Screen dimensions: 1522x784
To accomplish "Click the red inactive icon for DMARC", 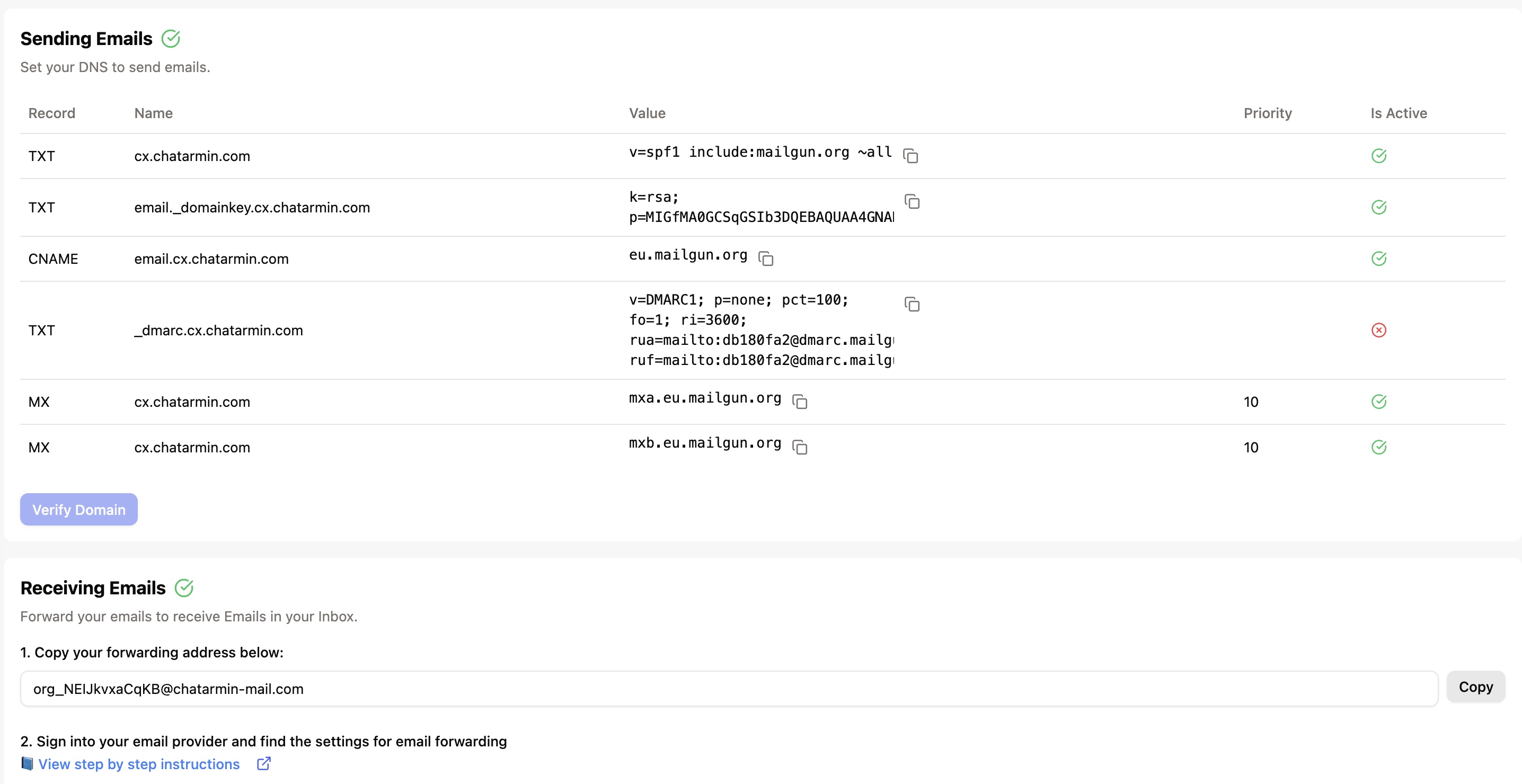I will coord(1378,330).
